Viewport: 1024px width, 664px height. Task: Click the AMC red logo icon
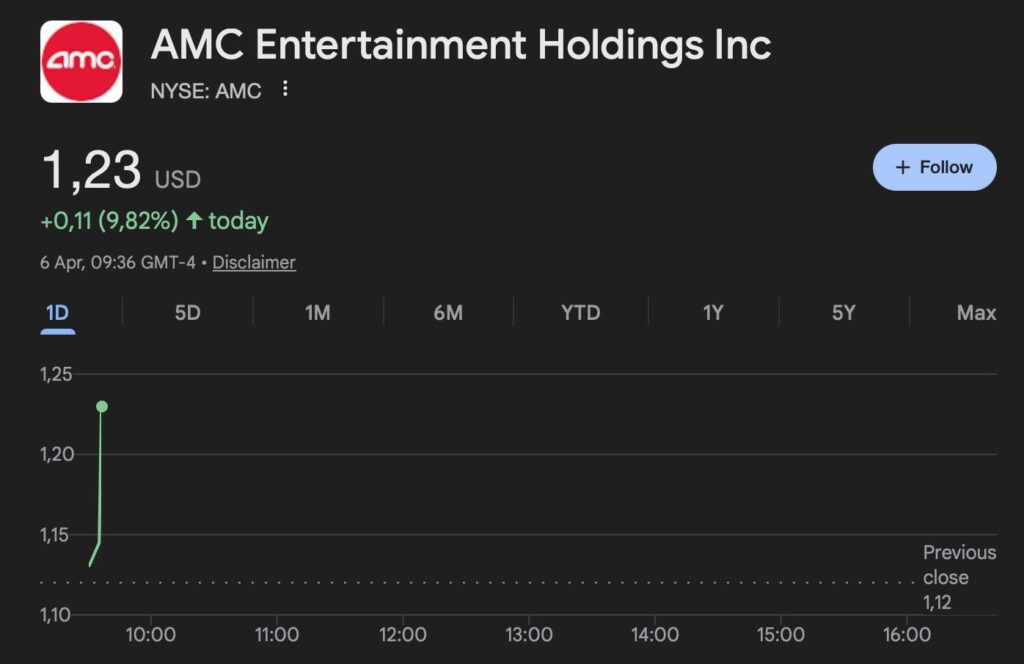tap(81, 62)
